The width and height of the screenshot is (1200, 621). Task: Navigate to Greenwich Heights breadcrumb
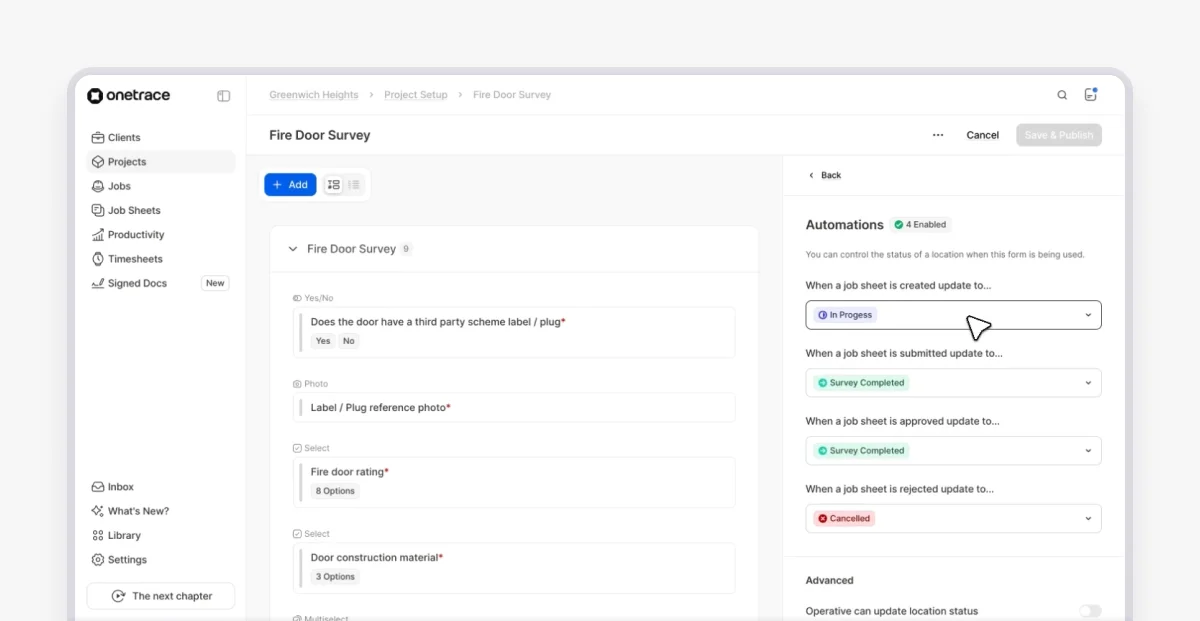(x=314, y=95)
